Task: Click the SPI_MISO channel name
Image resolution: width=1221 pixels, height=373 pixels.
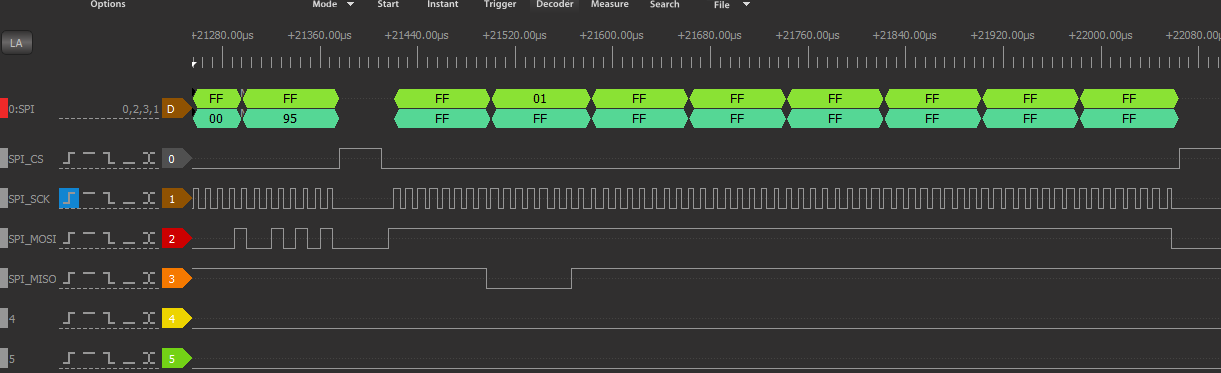Action: (32, 279)
